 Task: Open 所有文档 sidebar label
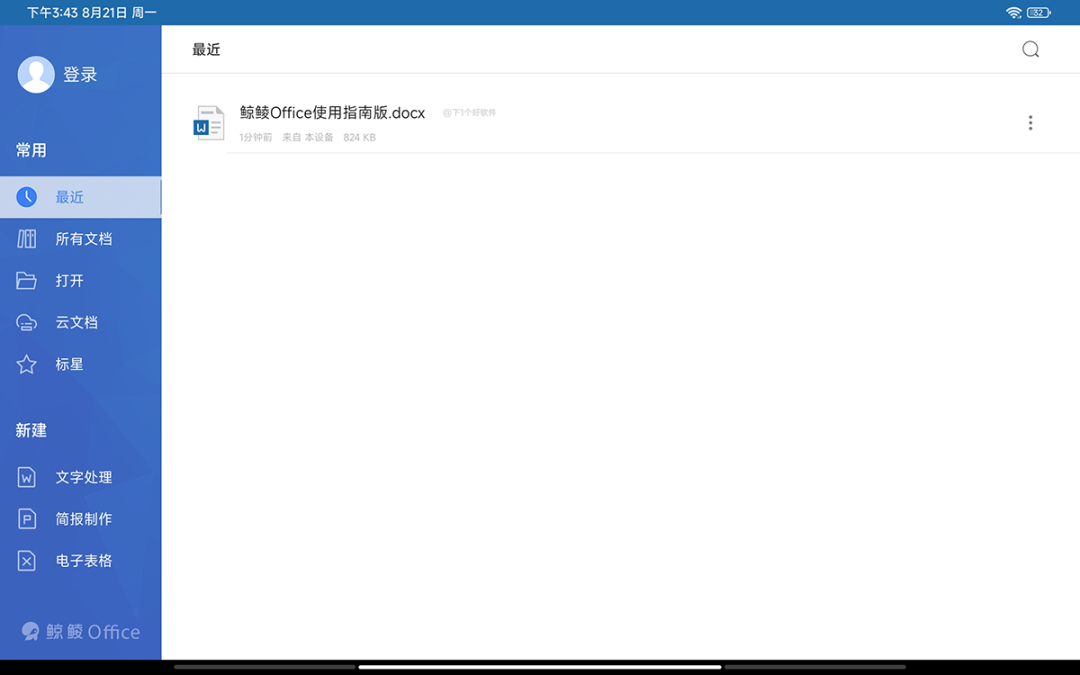pyautogui.click(x=84, y=239)
